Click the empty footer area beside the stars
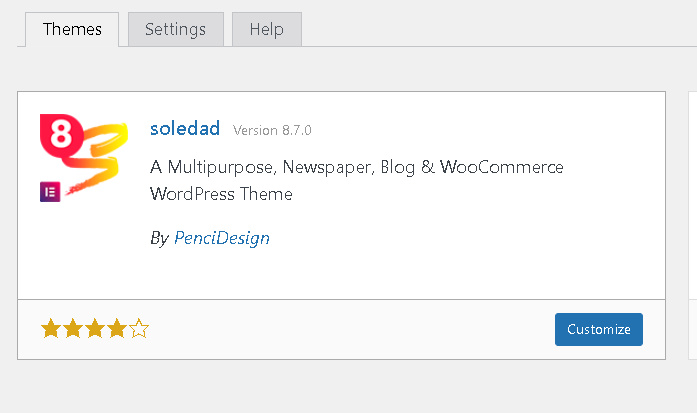697x413 pixels. (350, 329)
